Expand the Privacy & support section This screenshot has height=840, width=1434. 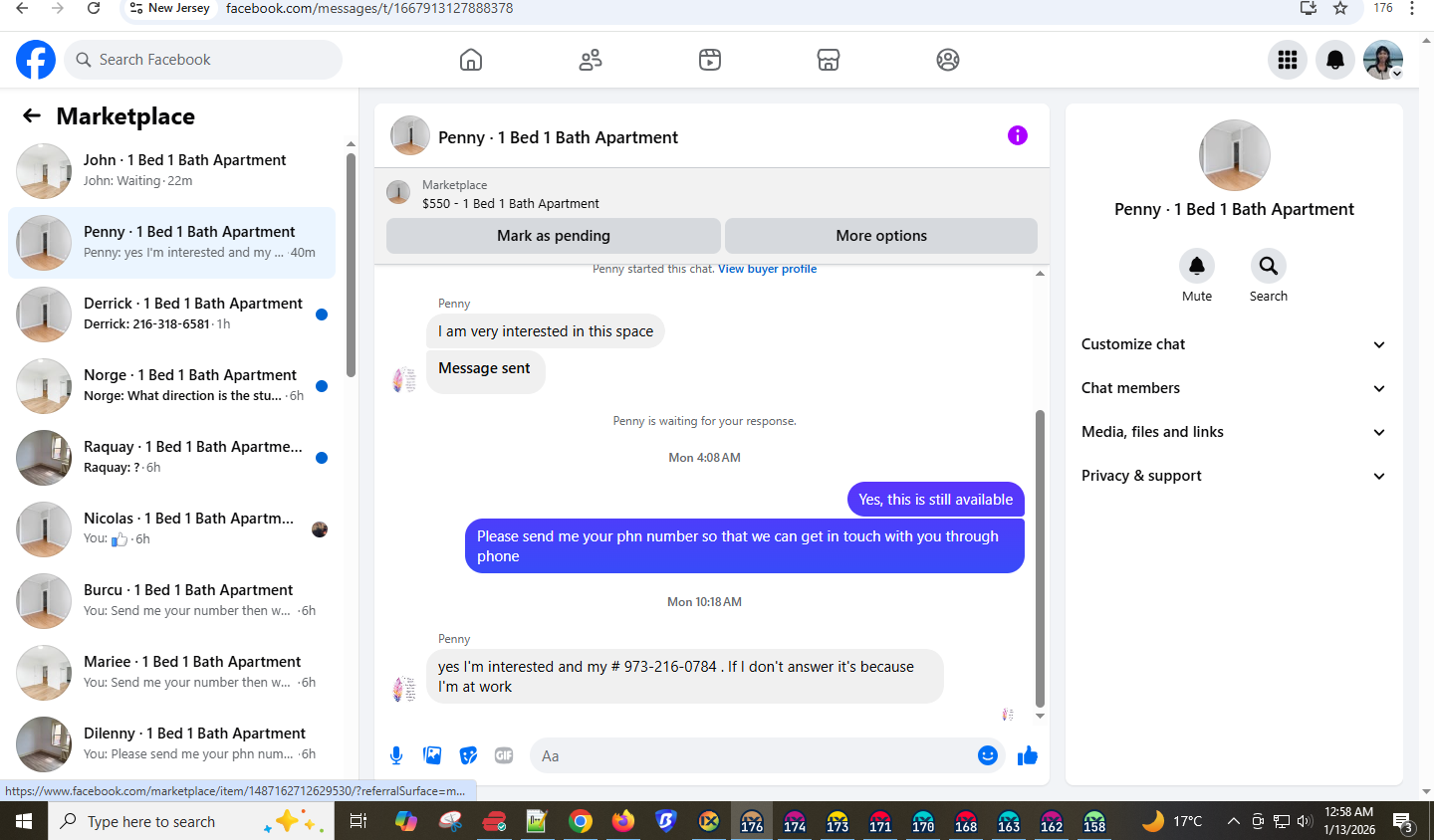(x=1234, y=476)
